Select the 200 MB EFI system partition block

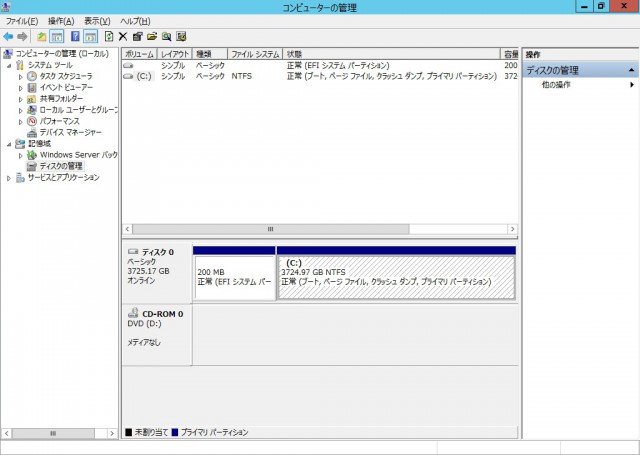pyautogui.click(x=234, y=277)
